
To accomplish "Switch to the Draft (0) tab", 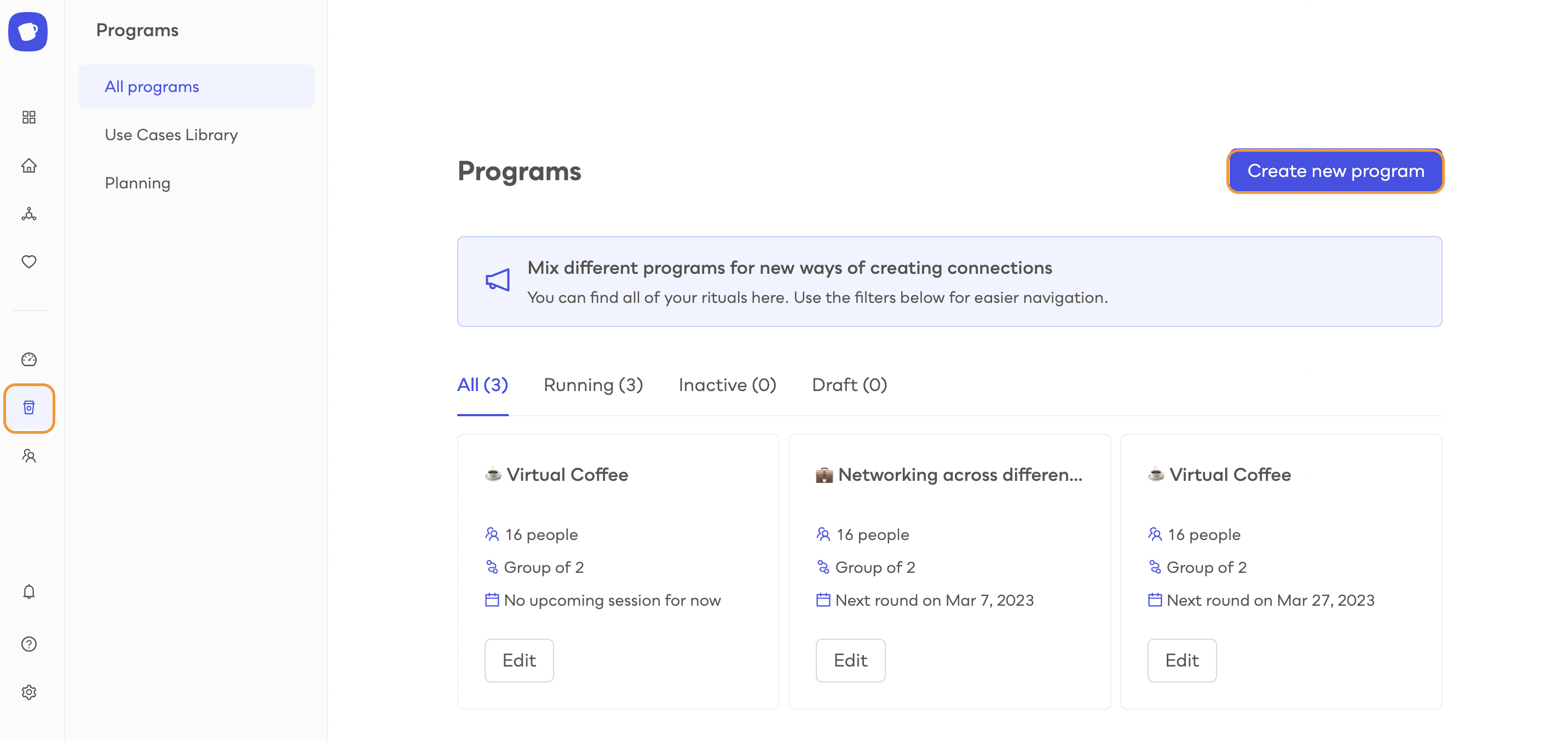I will [x=850, y=385].
